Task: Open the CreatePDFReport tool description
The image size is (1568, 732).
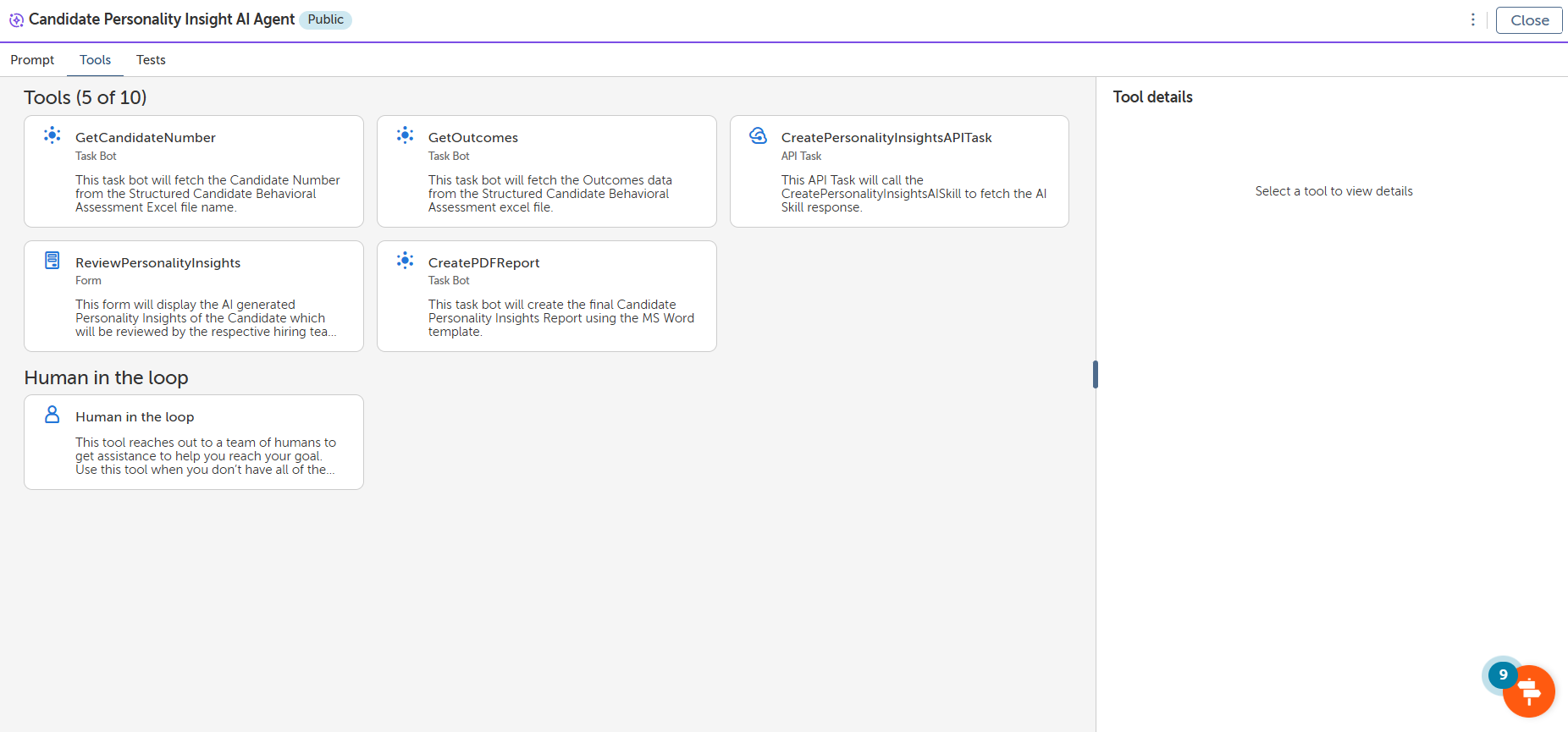Action: [x=560, y=318]
